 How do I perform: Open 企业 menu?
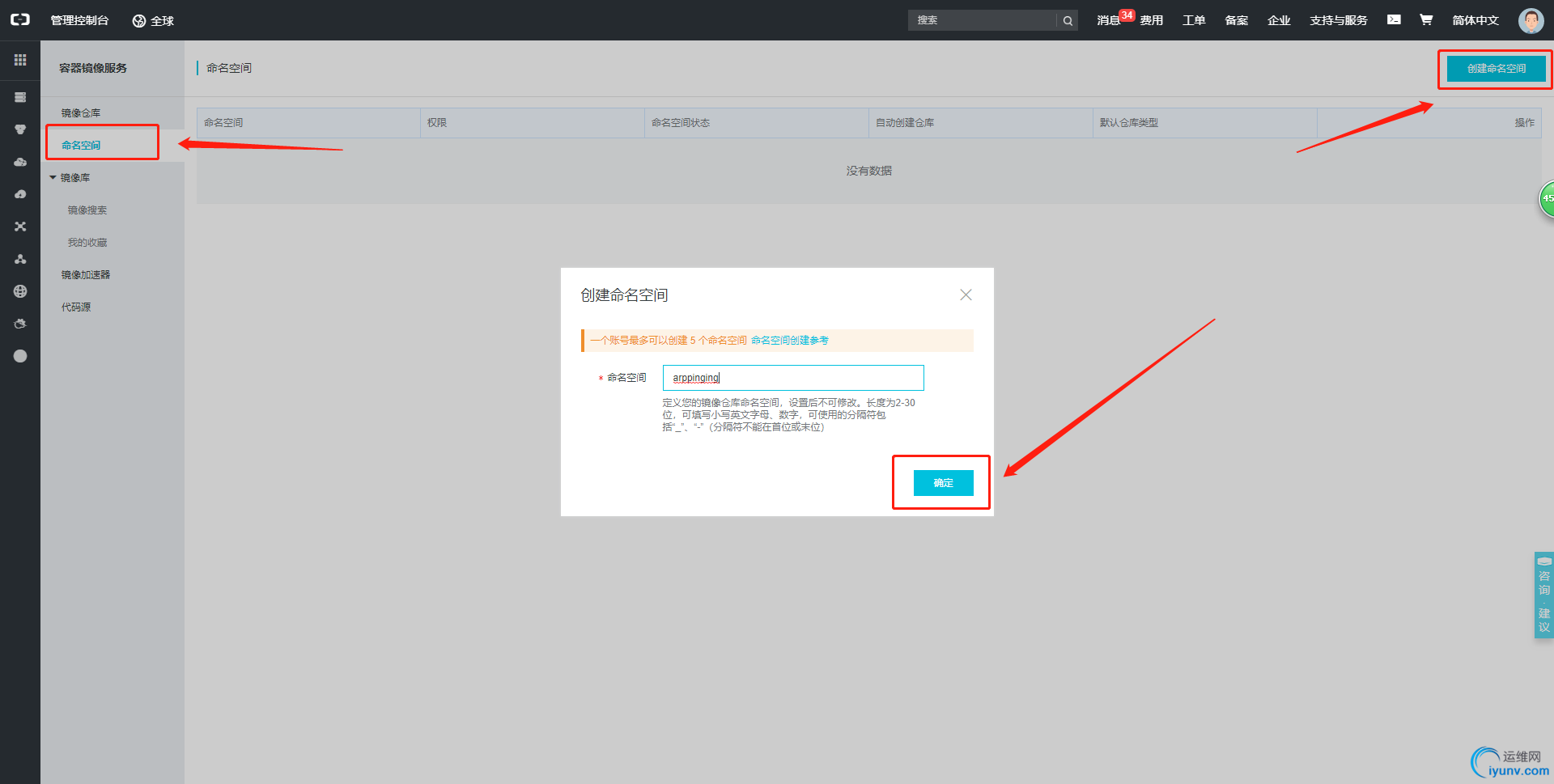(1279, 20)
